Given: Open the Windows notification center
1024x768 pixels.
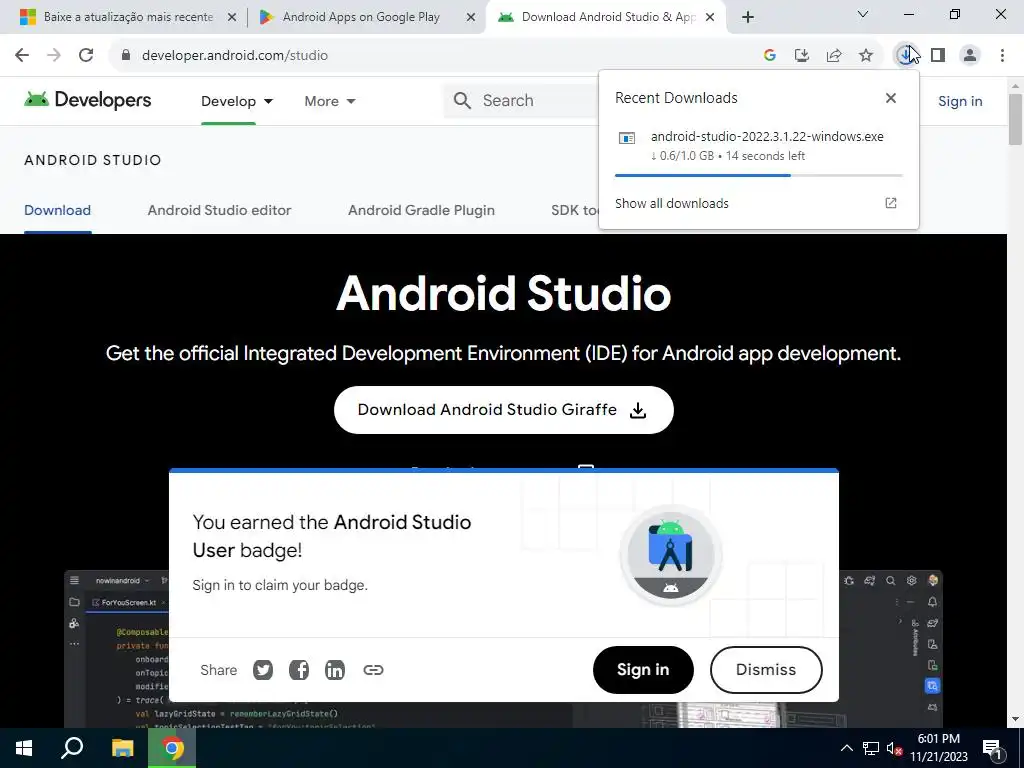Looking at the screenshot, I should [992, 748].
